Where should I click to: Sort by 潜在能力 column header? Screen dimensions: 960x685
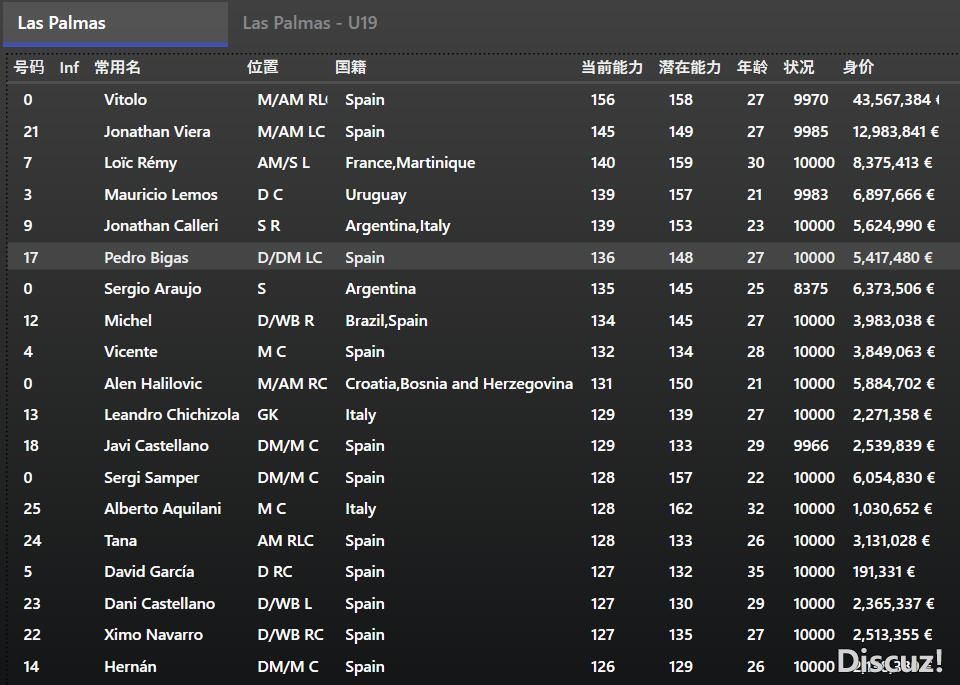[689, 67]
